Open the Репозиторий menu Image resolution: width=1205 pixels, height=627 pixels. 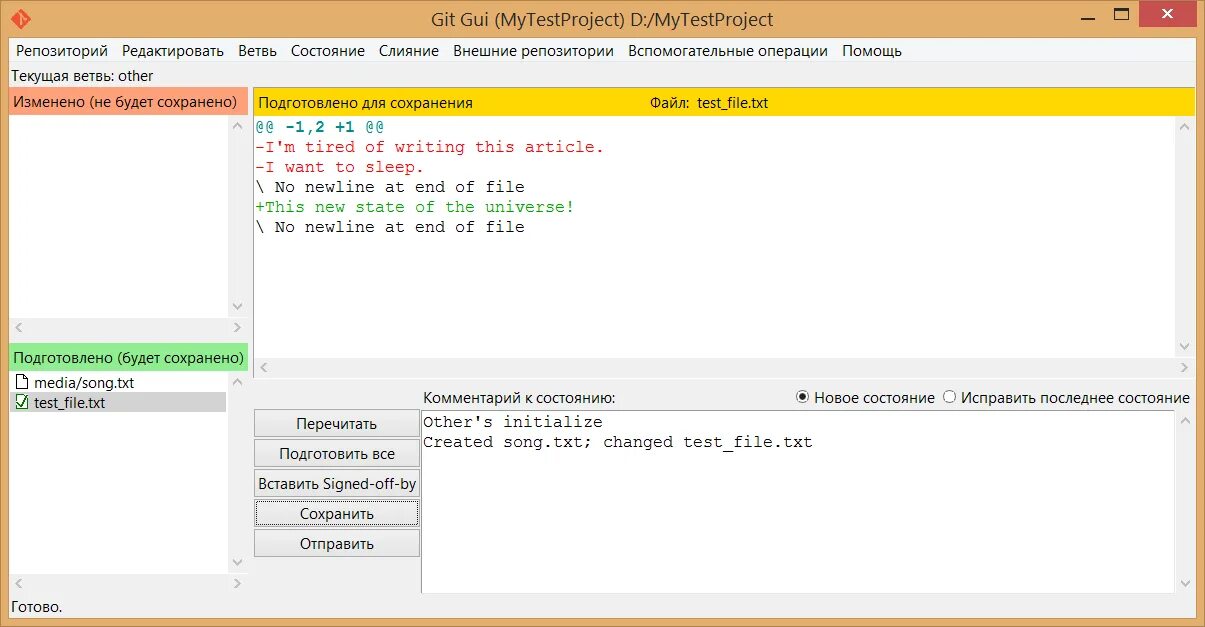pyautogui.click(x=62, y=51)
